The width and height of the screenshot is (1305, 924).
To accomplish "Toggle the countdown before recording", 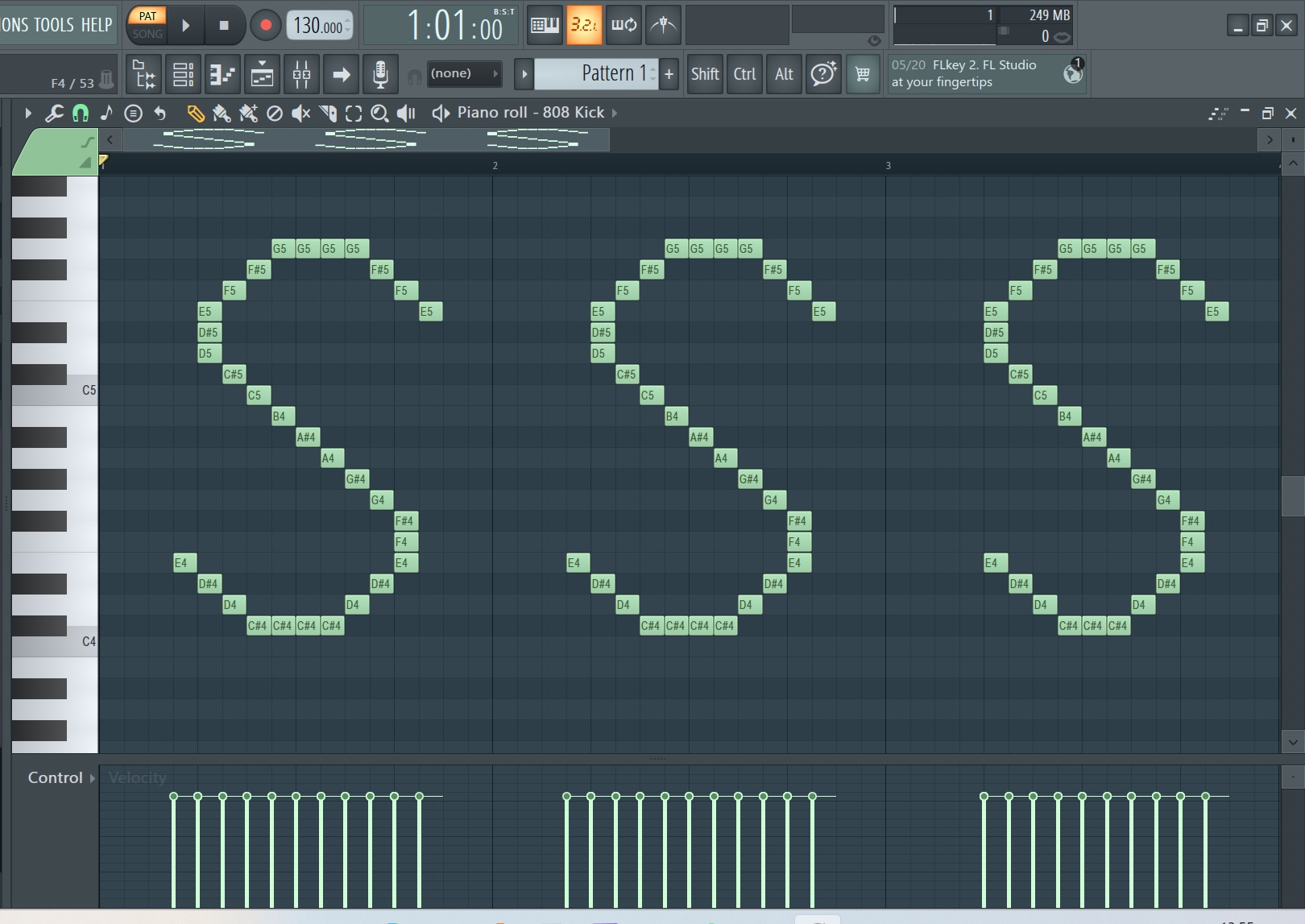I will tap(584, 25).
